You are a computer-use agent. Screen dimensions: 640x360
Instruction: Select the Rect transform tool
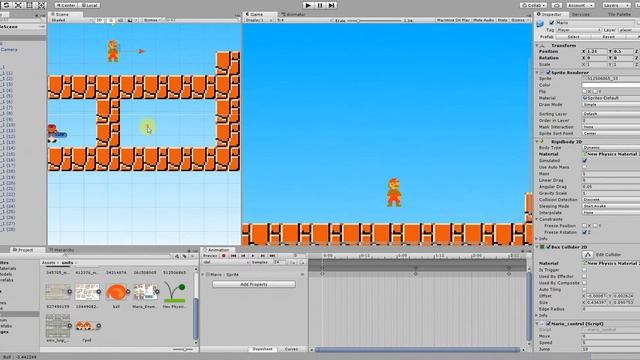coord(30,5)
